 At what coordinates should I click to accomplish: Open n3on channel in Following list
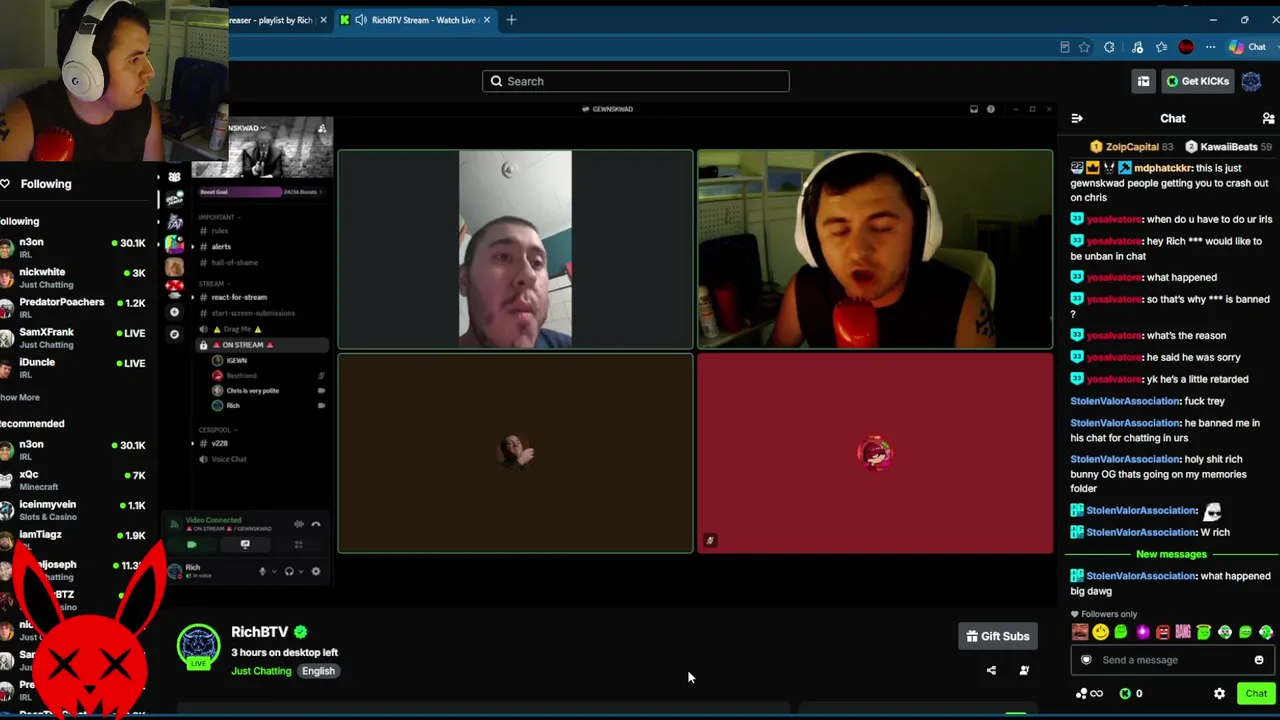(x=73, y=247)
